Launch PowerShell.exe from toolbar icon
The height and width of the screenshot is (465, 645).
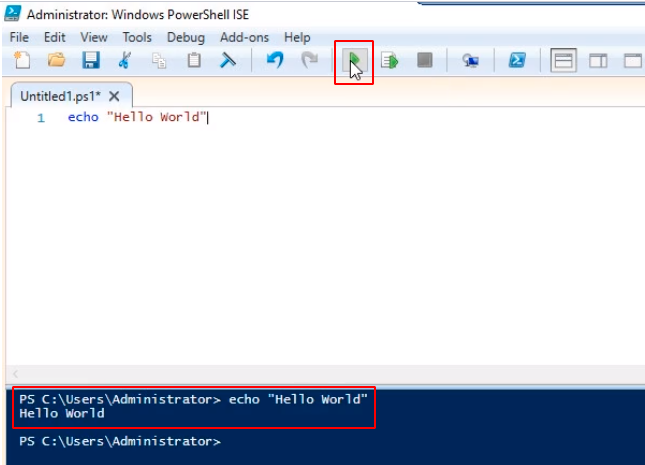pyautogui.click(x=517, y=61)
